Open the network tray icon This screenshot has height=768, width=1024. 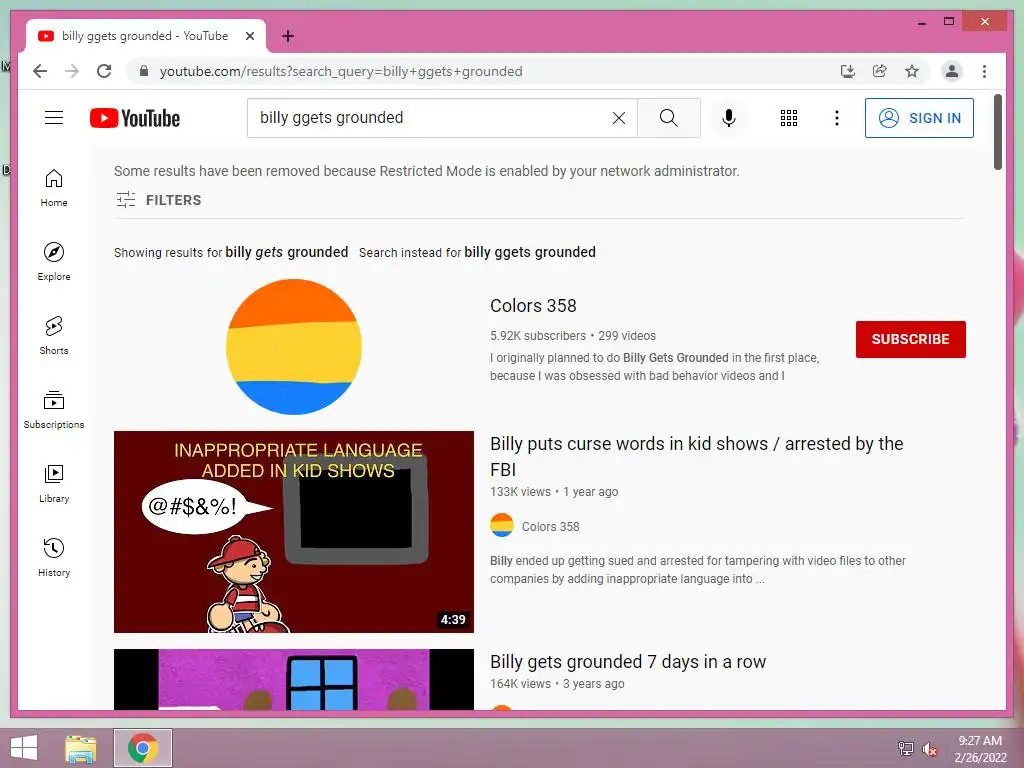pyautogui.click(x=906, y=748)
